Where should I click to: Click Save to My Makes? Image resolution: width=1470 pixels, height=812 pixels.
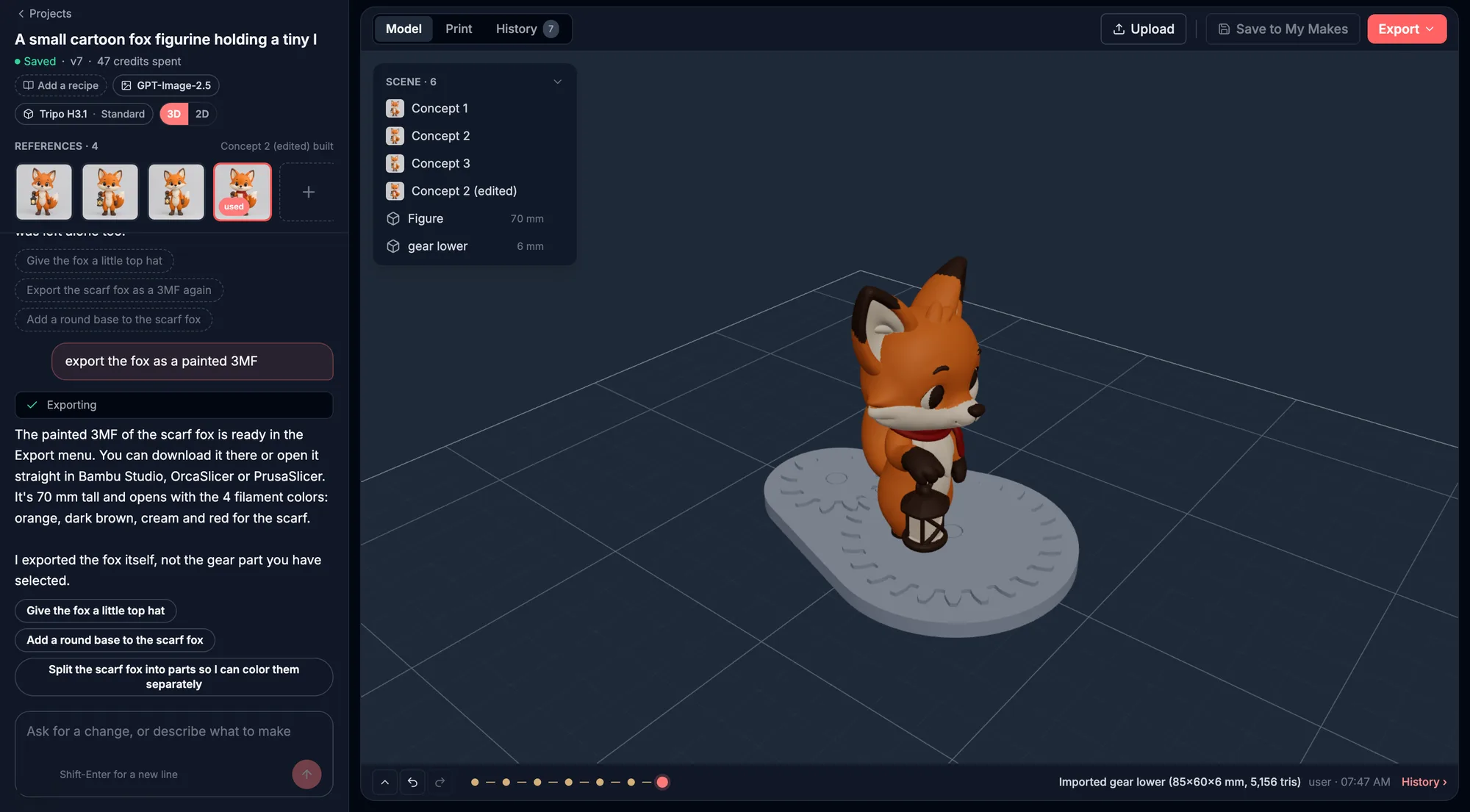click(1283, 29)
